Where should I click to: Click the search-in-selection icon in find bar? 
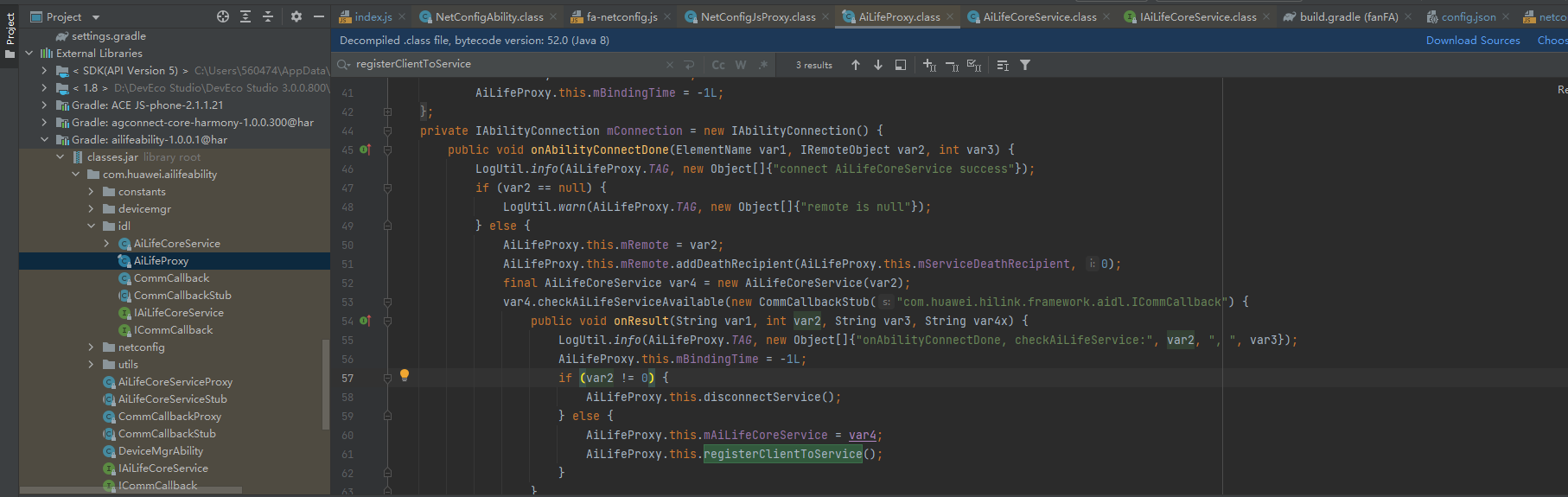(x=901, y=65)
